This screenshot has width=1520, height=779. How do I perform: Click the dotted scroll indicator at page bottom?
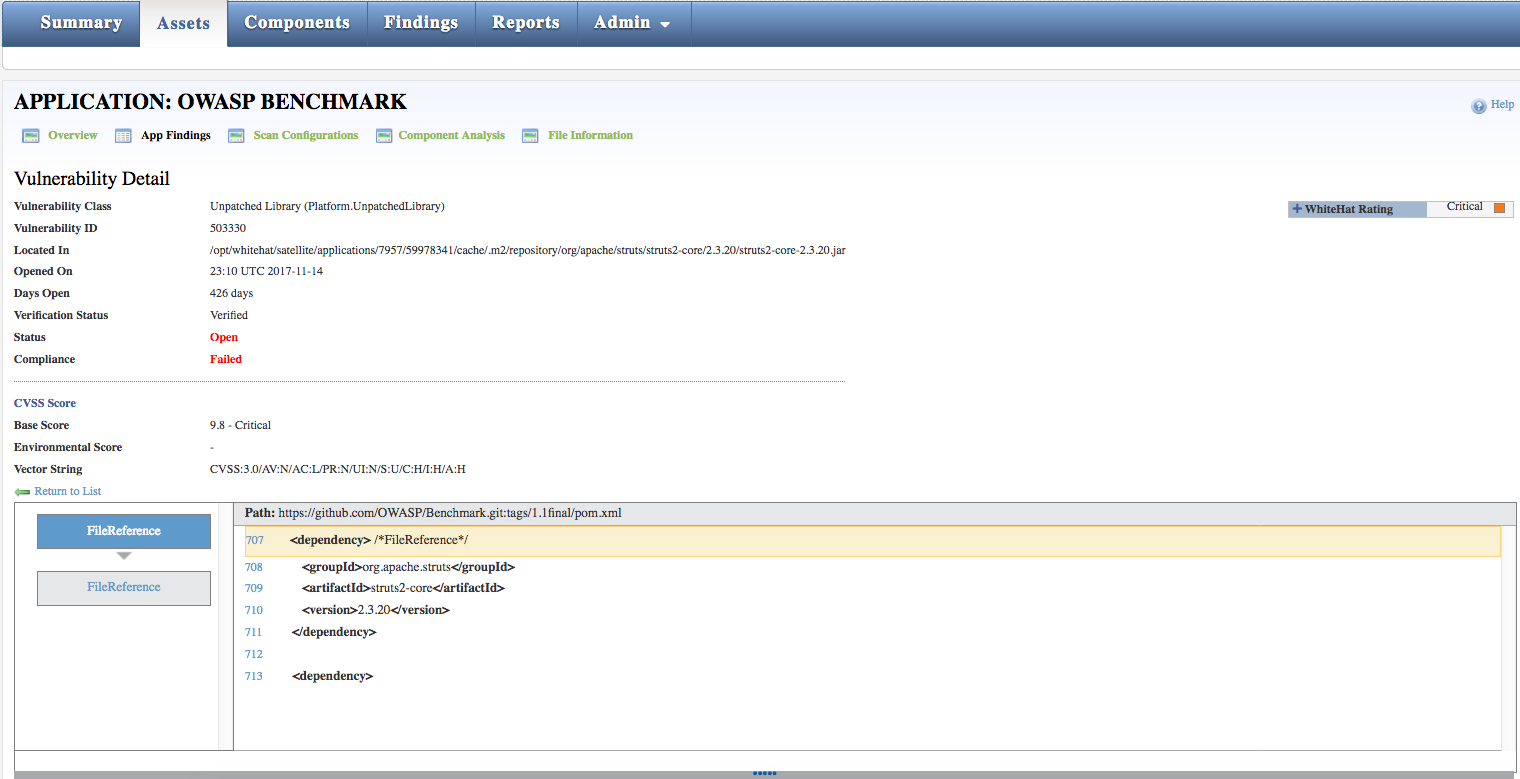pyautogui.click(x=764, y=772)
